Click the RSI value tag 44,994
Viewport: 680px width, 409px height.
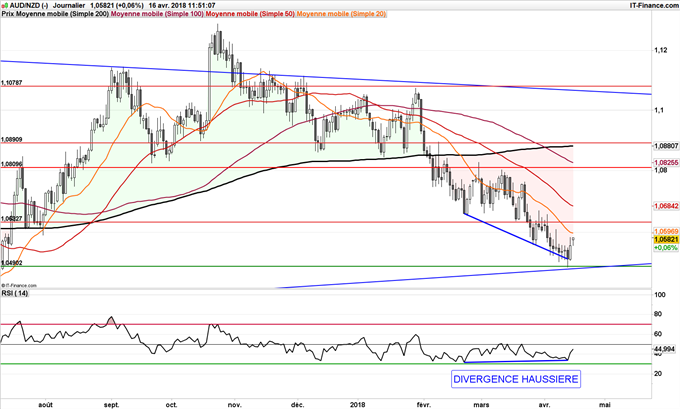coord(665,349)
